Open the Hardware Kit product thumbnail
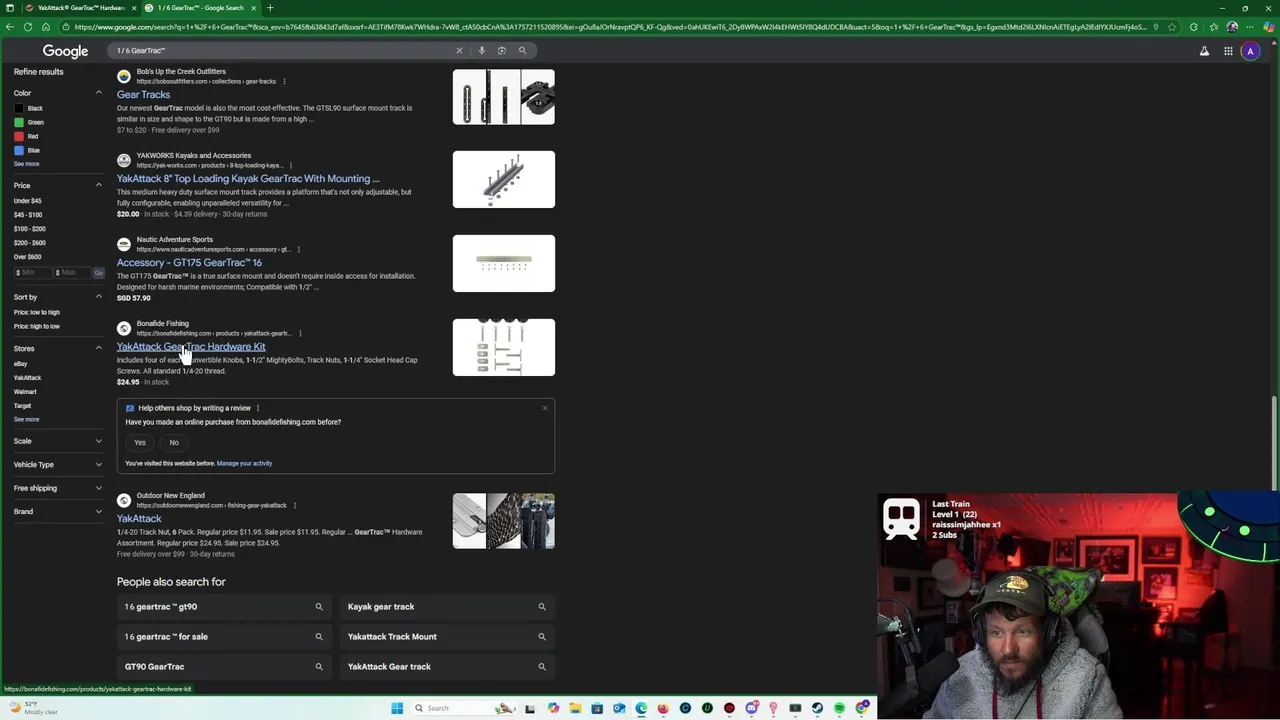1280x720 pixels. coord(503,347)
